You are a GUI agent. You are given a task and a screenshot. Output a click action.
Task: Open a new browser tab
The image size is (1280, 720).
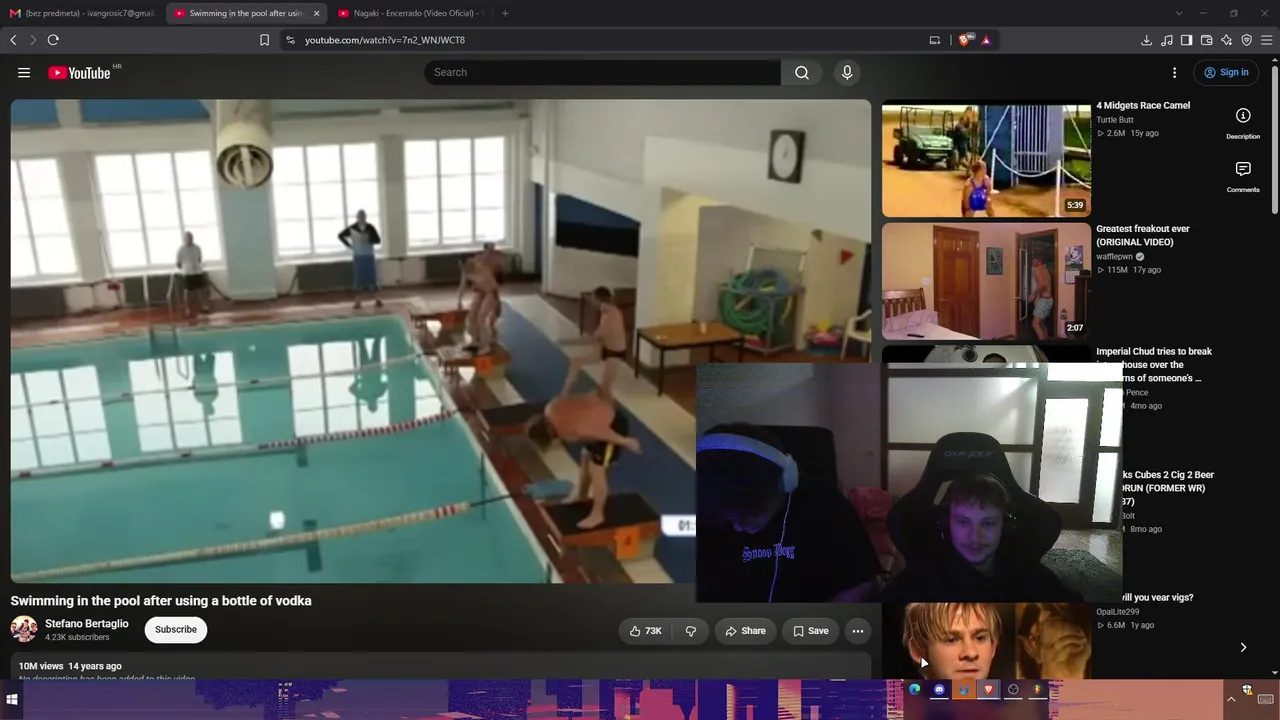click(505, 13)
